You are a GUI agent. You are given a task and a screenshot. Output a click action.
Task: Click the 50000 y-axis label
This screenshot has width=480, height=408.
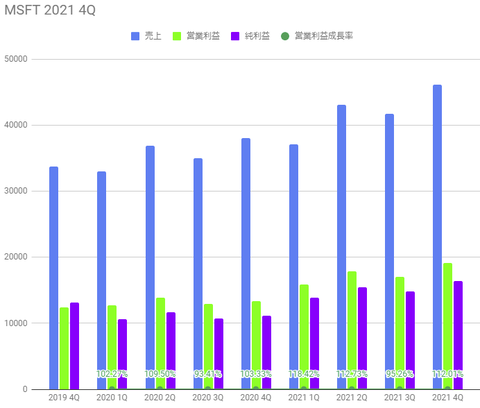(16, 59)
